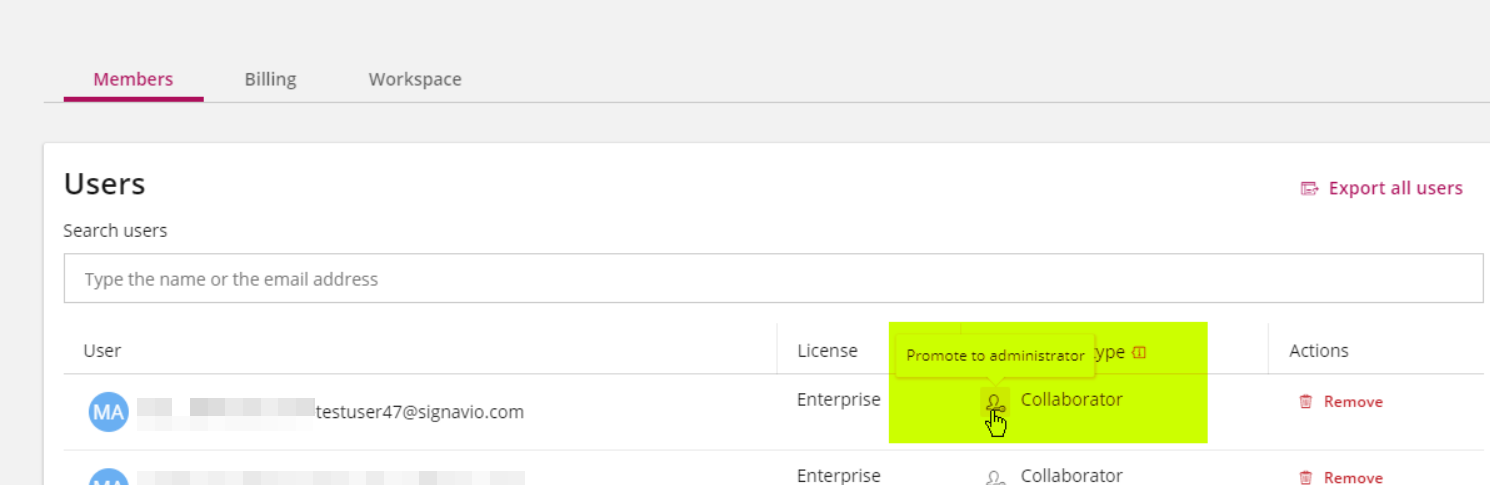Open the Workspace tab
Screen dimensions: 1490x485
(x=415, y=79)
